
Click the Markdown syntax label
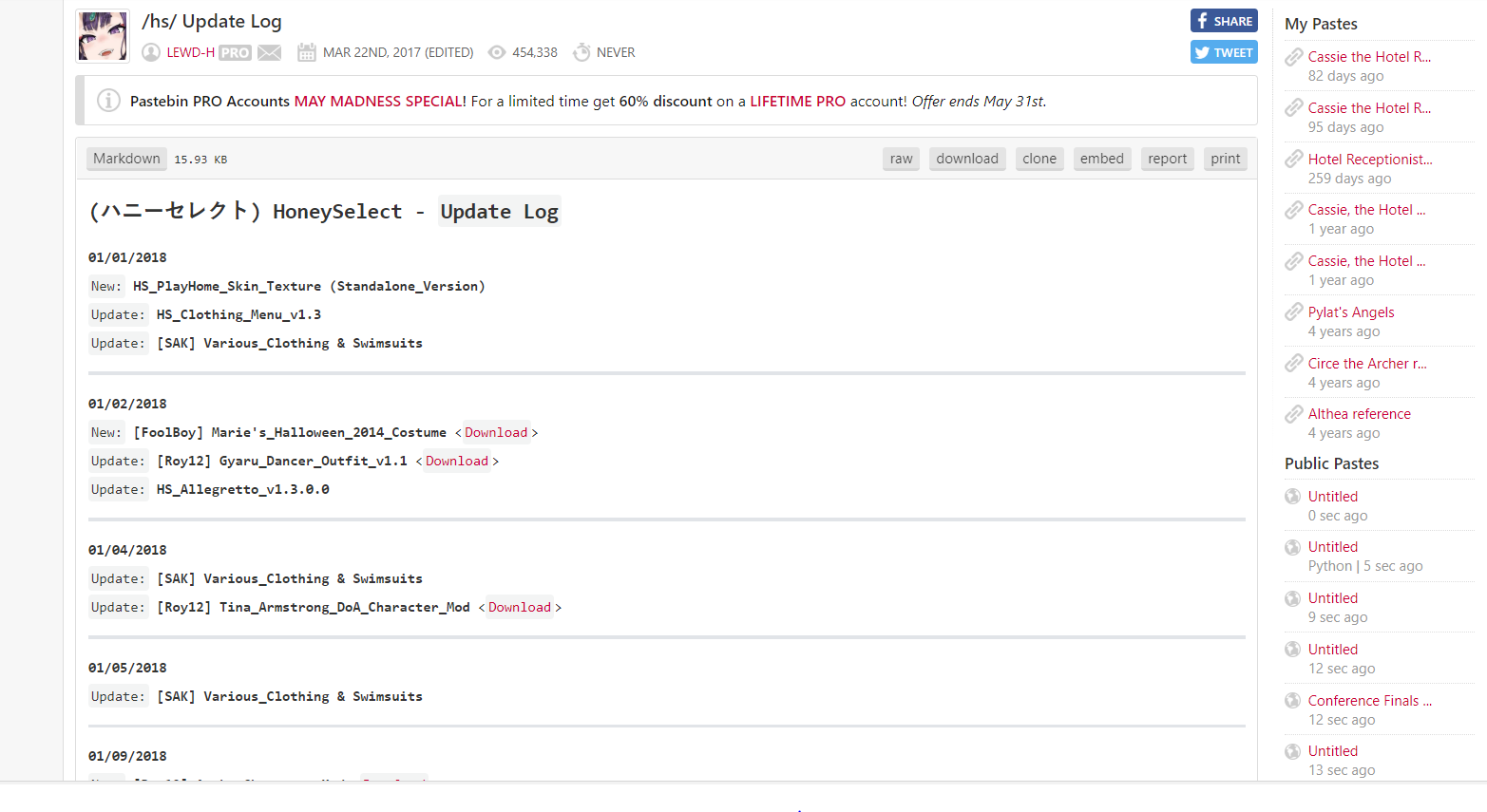click(126, 159)
